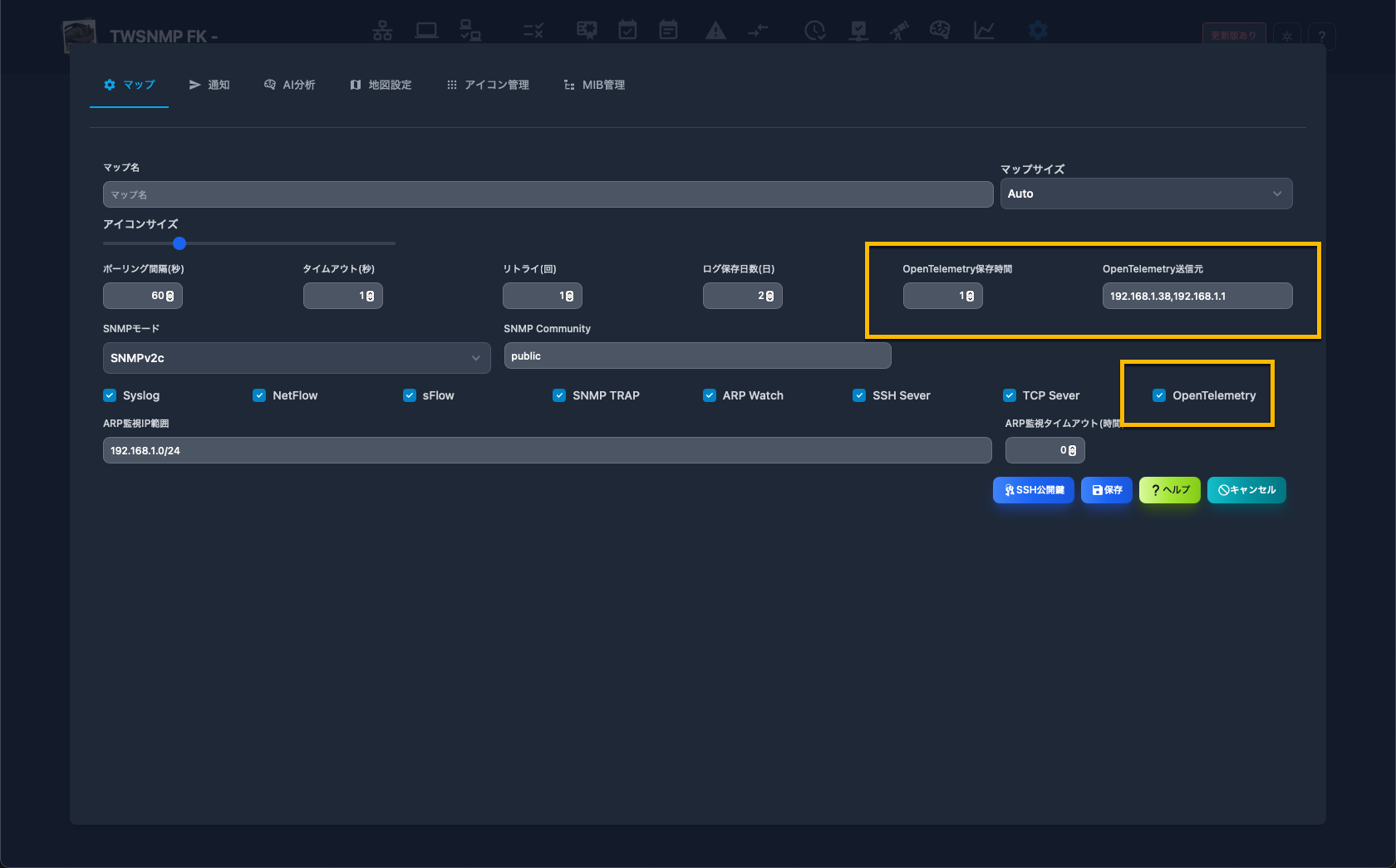Viewport: 1396px width, 868px height.
Task: Click the SNMP Community field containing public
Action: click(698, 356)
